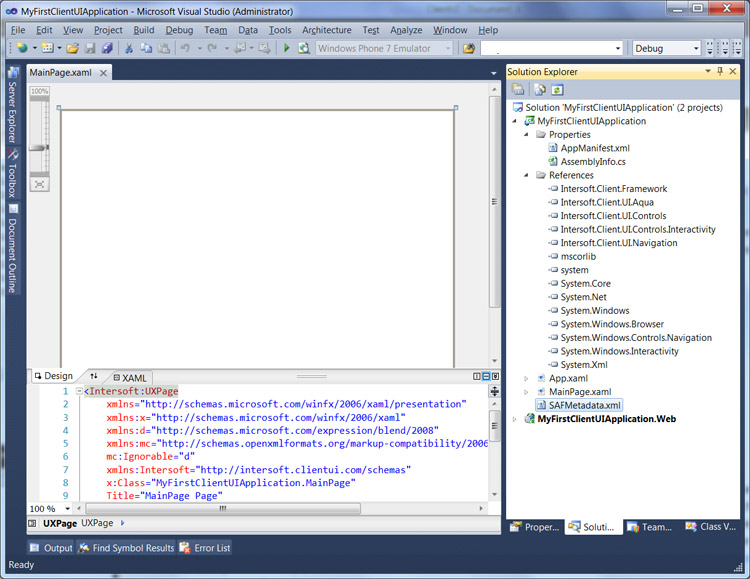The width and height of the screenshot is (750, 579).
Task: Toggle horizontal split view button
Action: pyautogui.click(x=485, y=377)
